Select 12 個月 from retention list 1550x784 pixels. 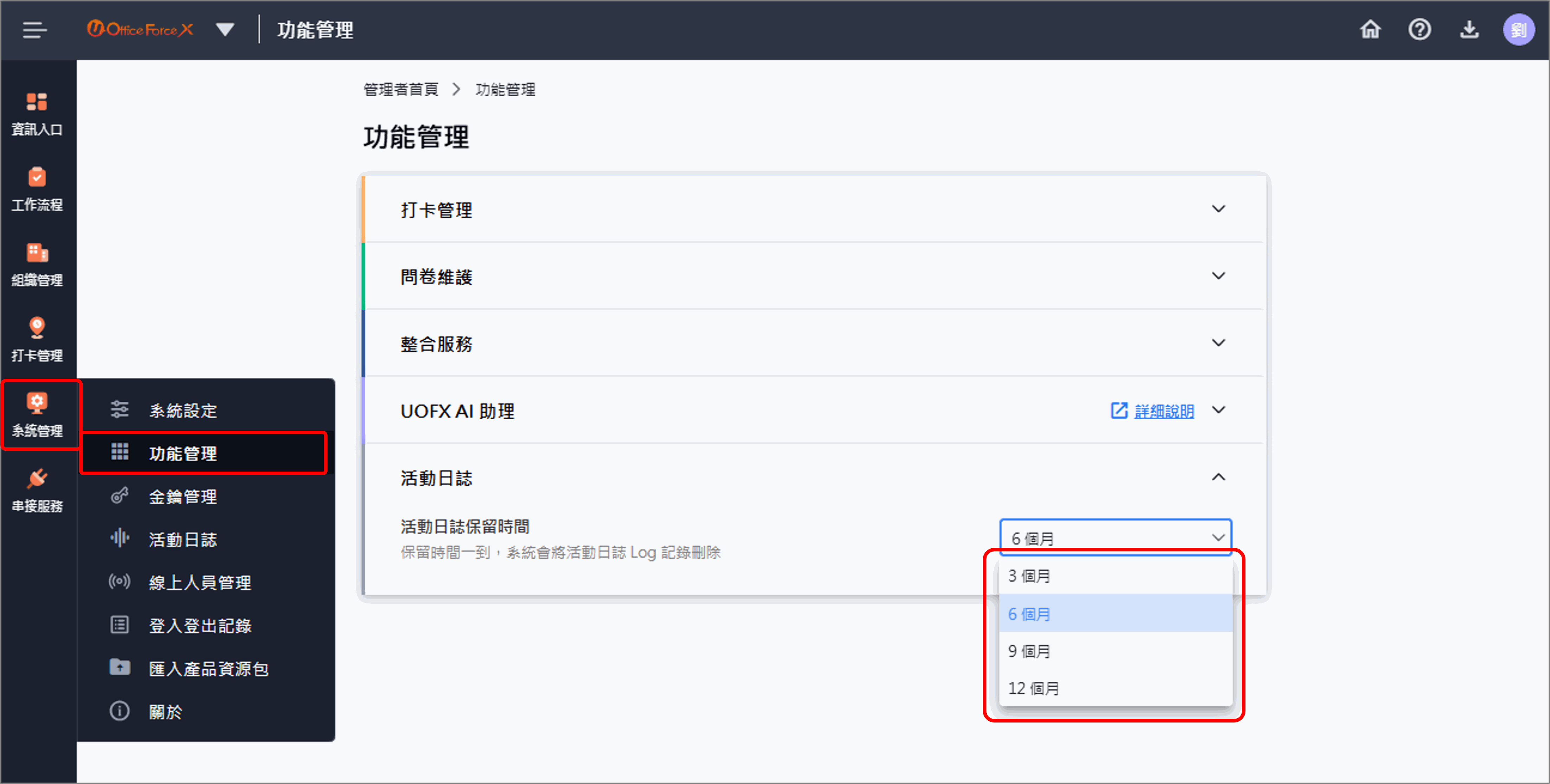(1034, 688)
